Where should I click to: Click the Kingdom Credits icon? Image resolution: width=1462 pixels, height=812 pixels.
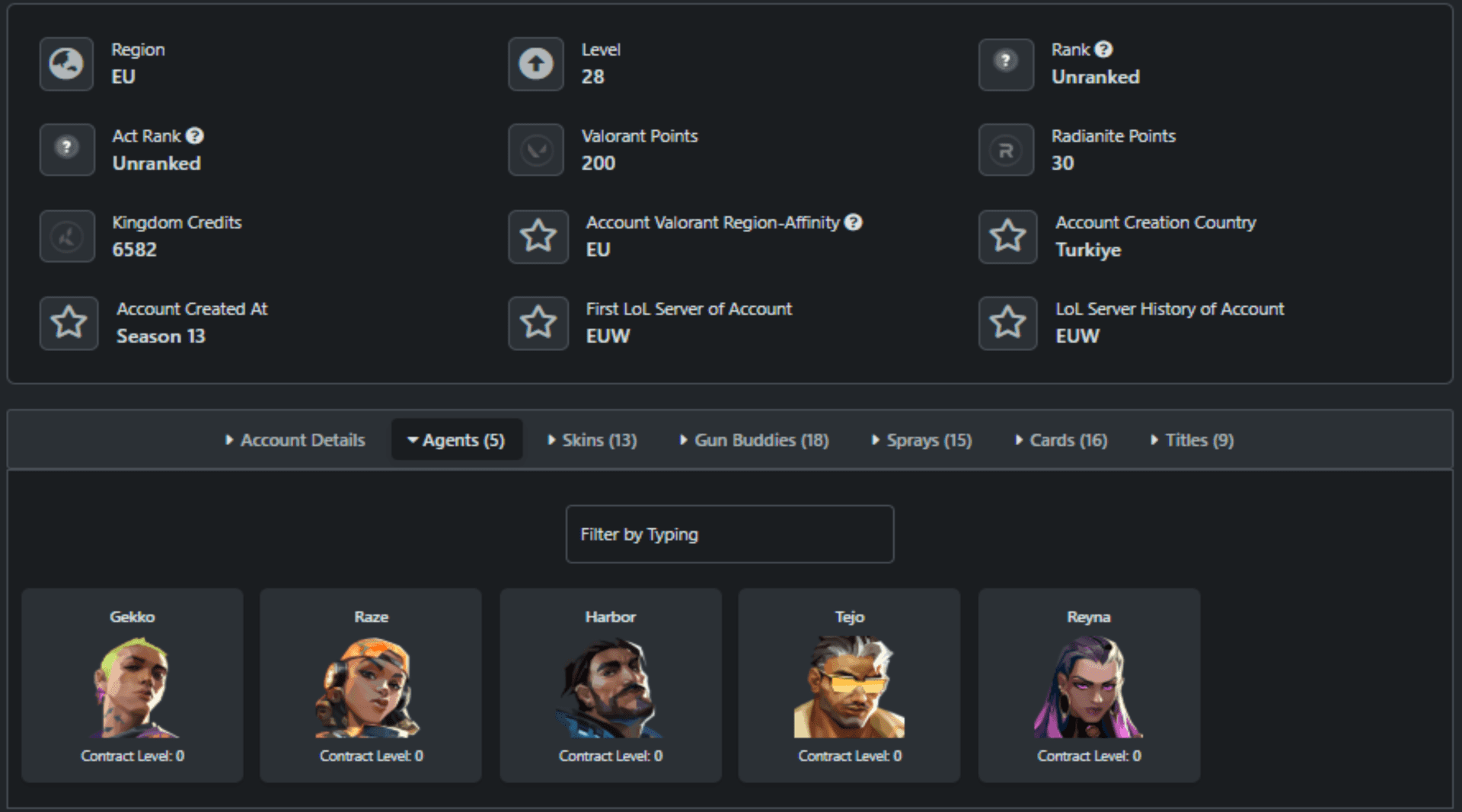(67, 237)
